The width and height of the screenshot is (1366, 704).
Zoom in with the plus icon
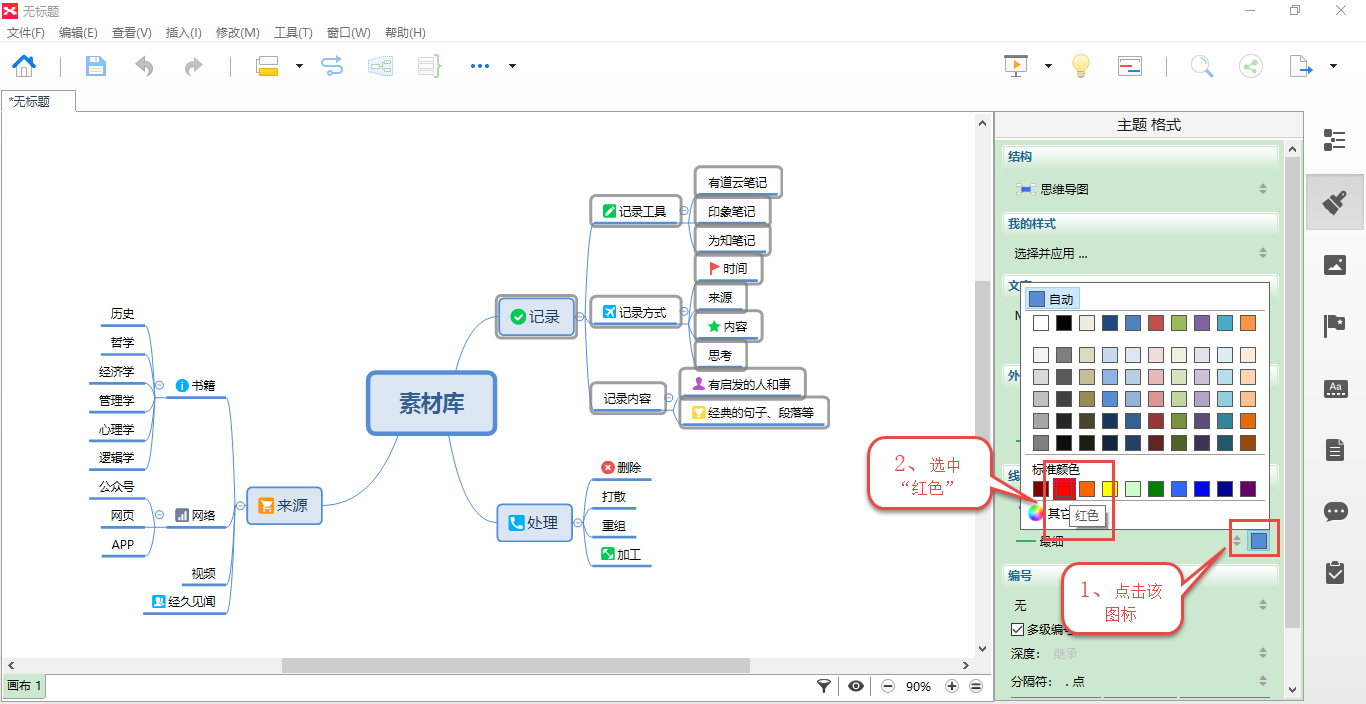[x=952, y=686]
